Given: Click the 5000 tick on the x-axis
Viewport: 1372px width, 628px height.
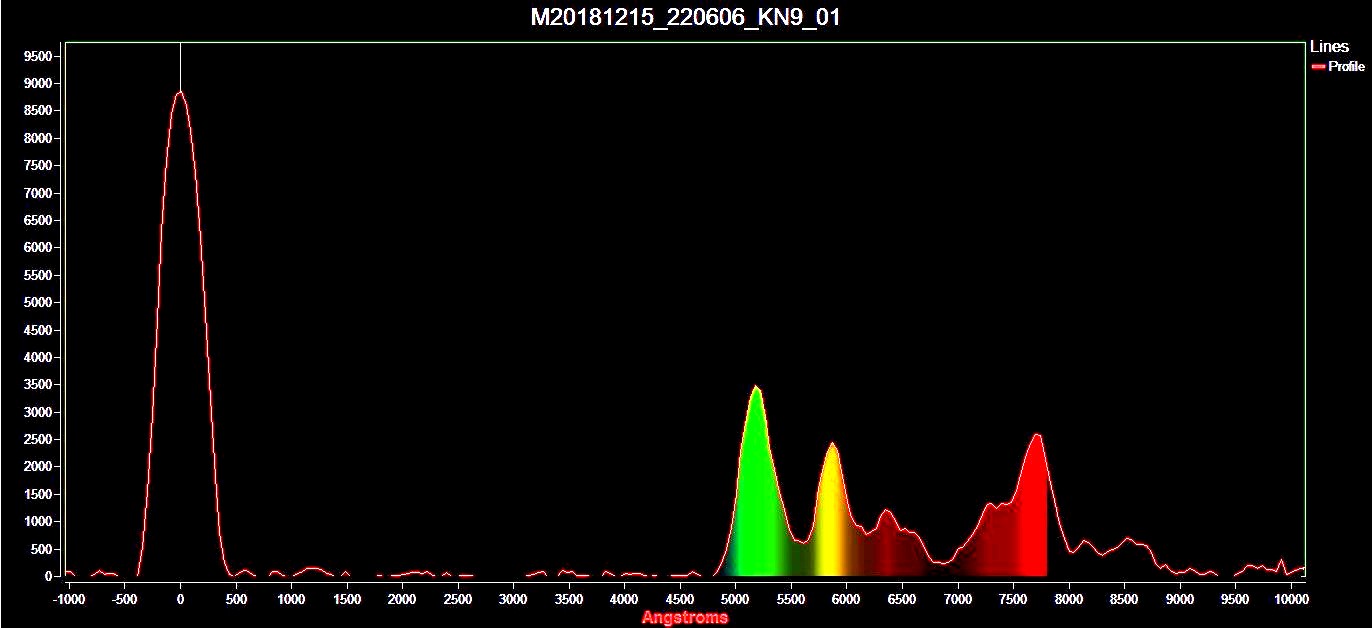Looking at the screenshot, I should 735,600.
